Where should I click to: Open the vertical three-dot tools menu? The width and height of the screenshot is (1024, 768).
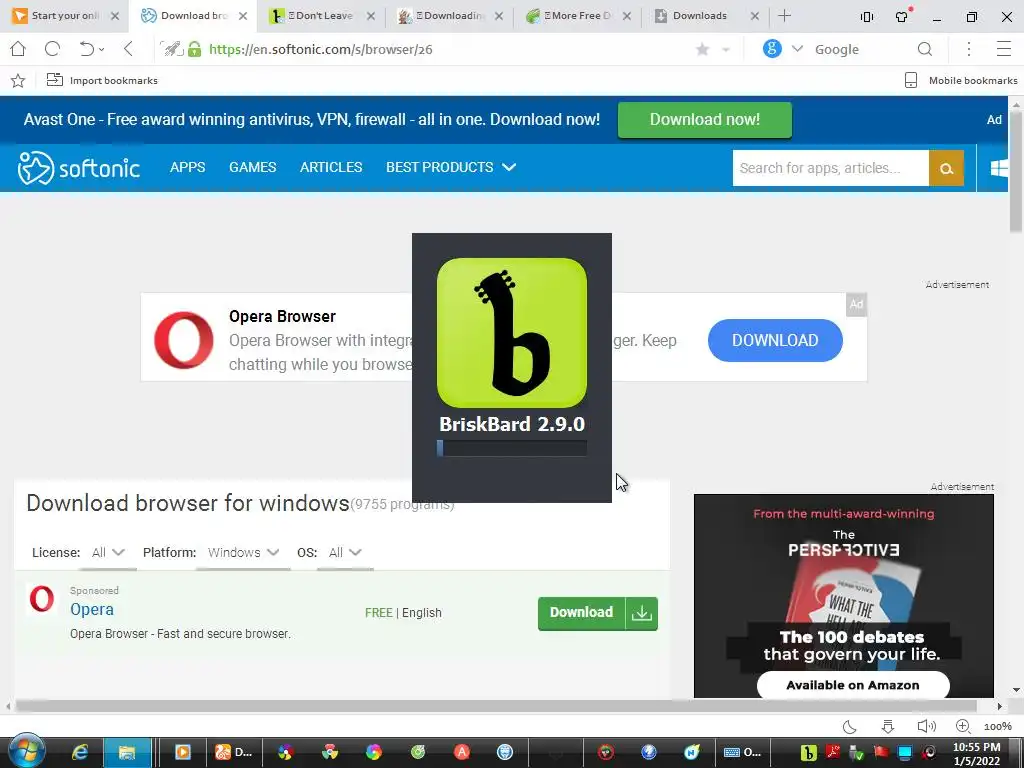[x=969, y=49]
